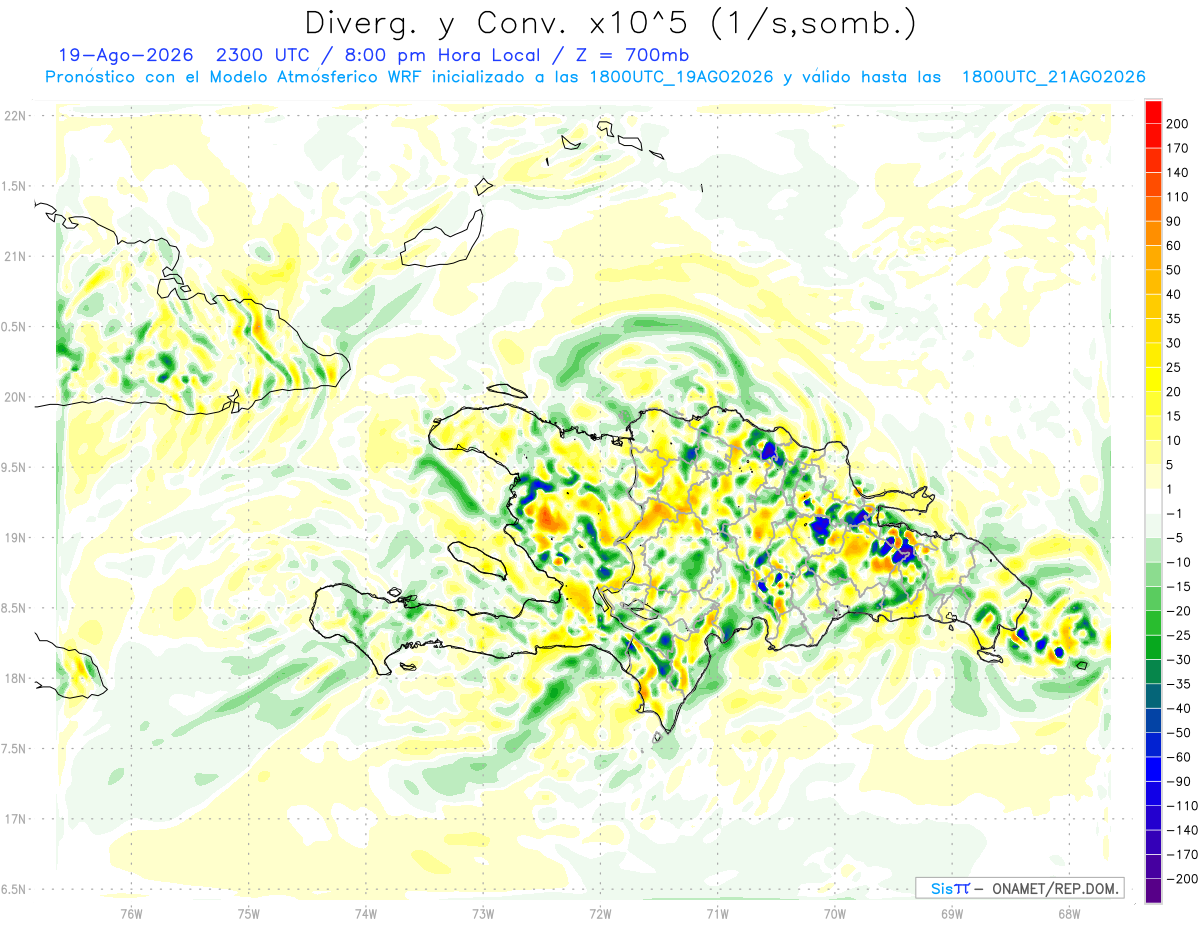Pick the red swatch topping the color scale
The width and height of the screenshot is (1200, 927).
(1154, 111)
